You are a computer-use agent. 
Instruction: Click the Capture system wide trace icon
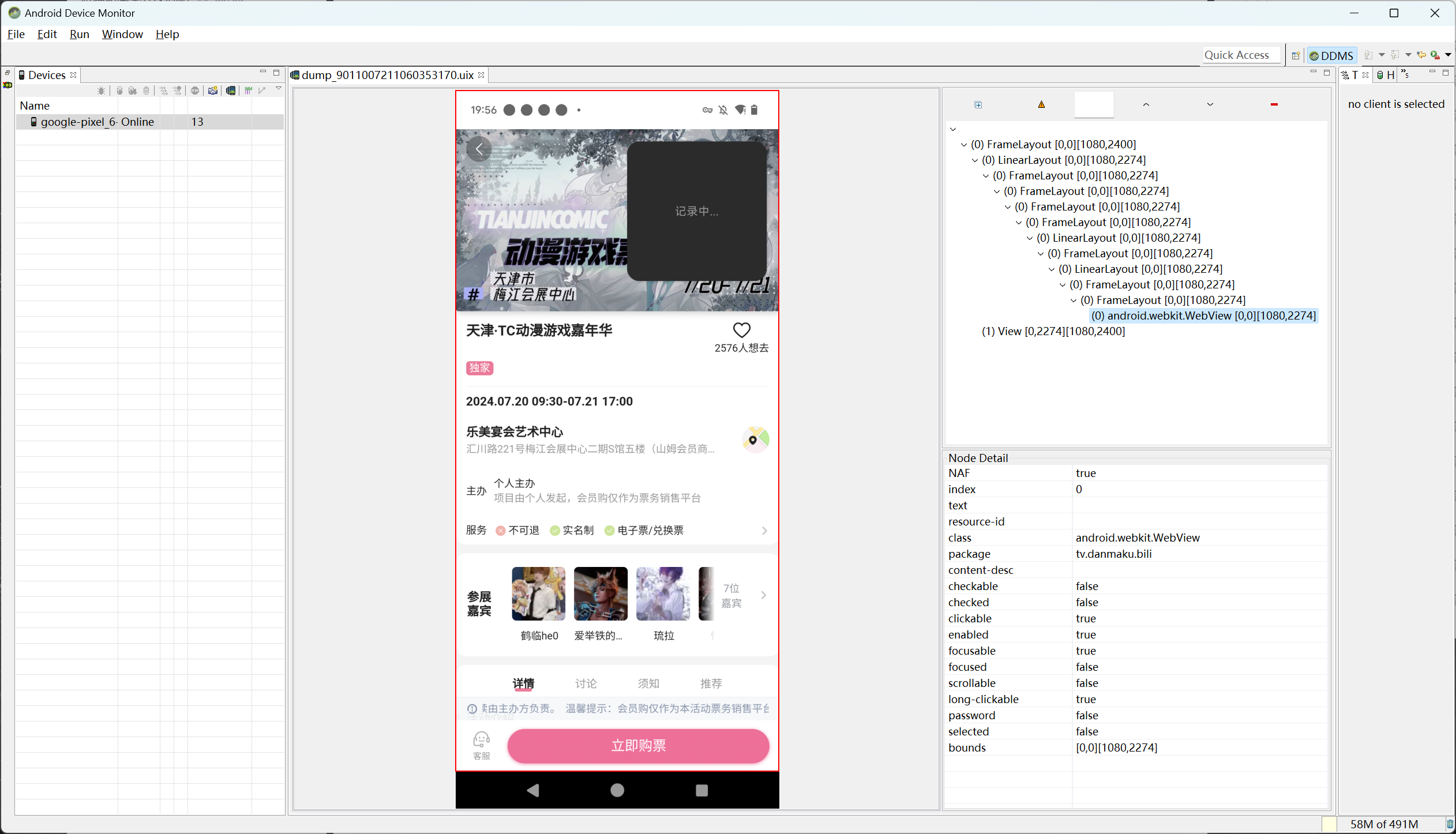pyautogui.click(x=248, y=91)
